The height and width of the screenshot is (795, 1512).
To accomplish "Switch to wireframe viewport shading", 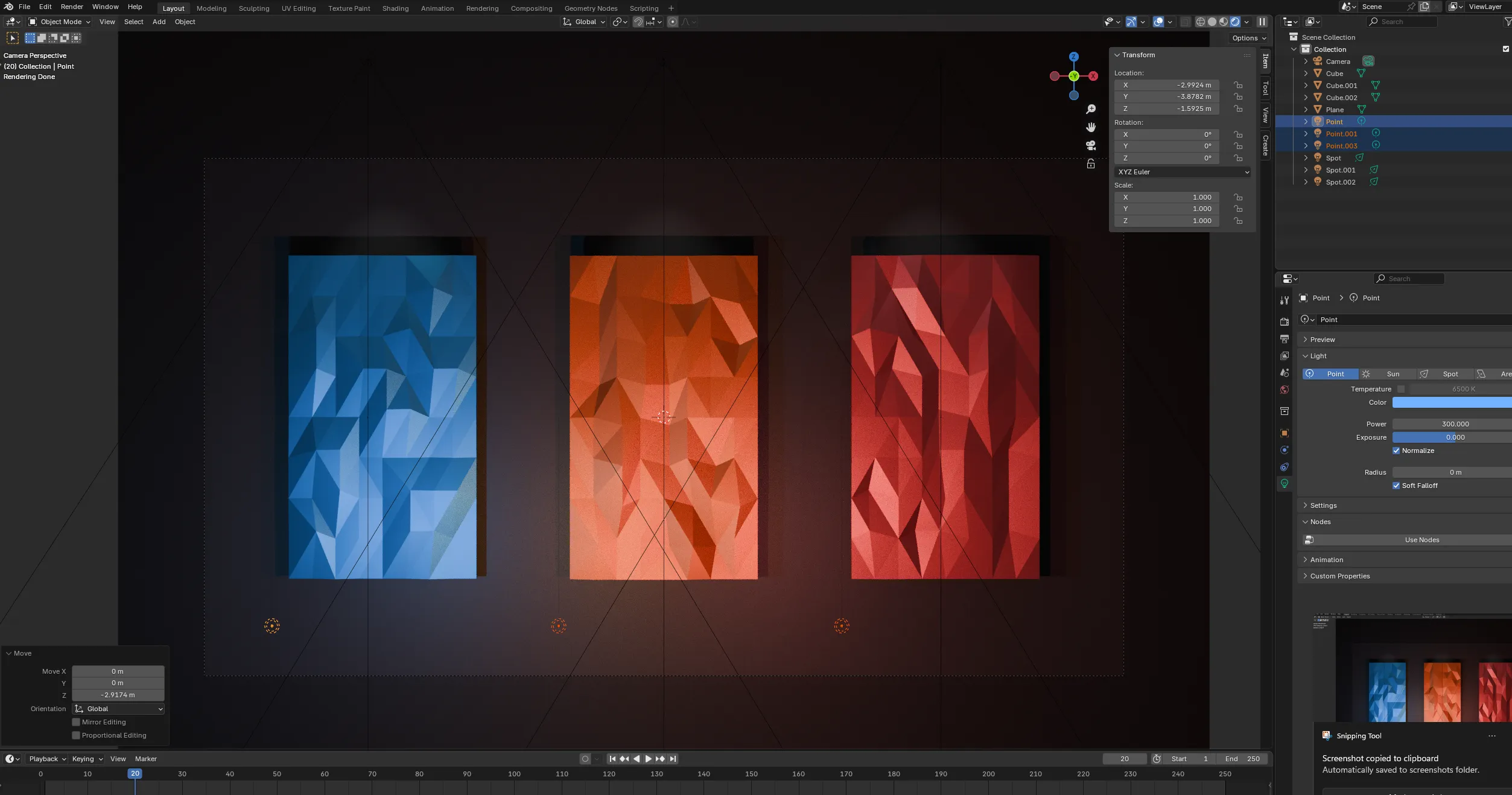I will coord(1201,22).
